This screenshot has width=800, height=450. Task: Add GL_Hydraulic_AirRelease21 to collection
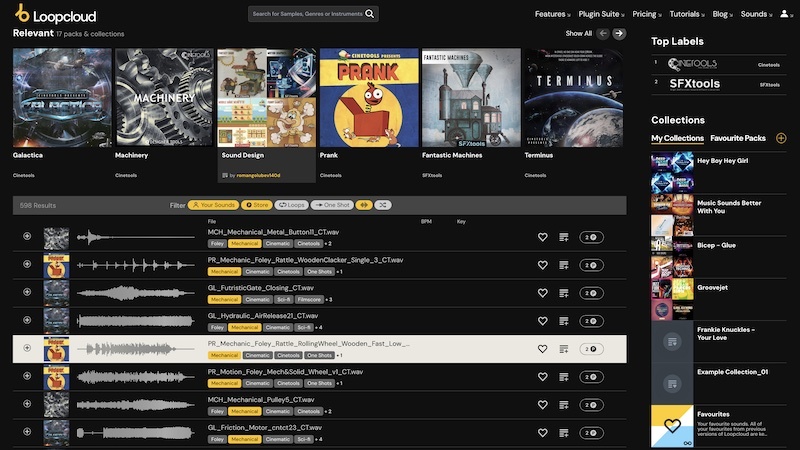tap(564, 321)
